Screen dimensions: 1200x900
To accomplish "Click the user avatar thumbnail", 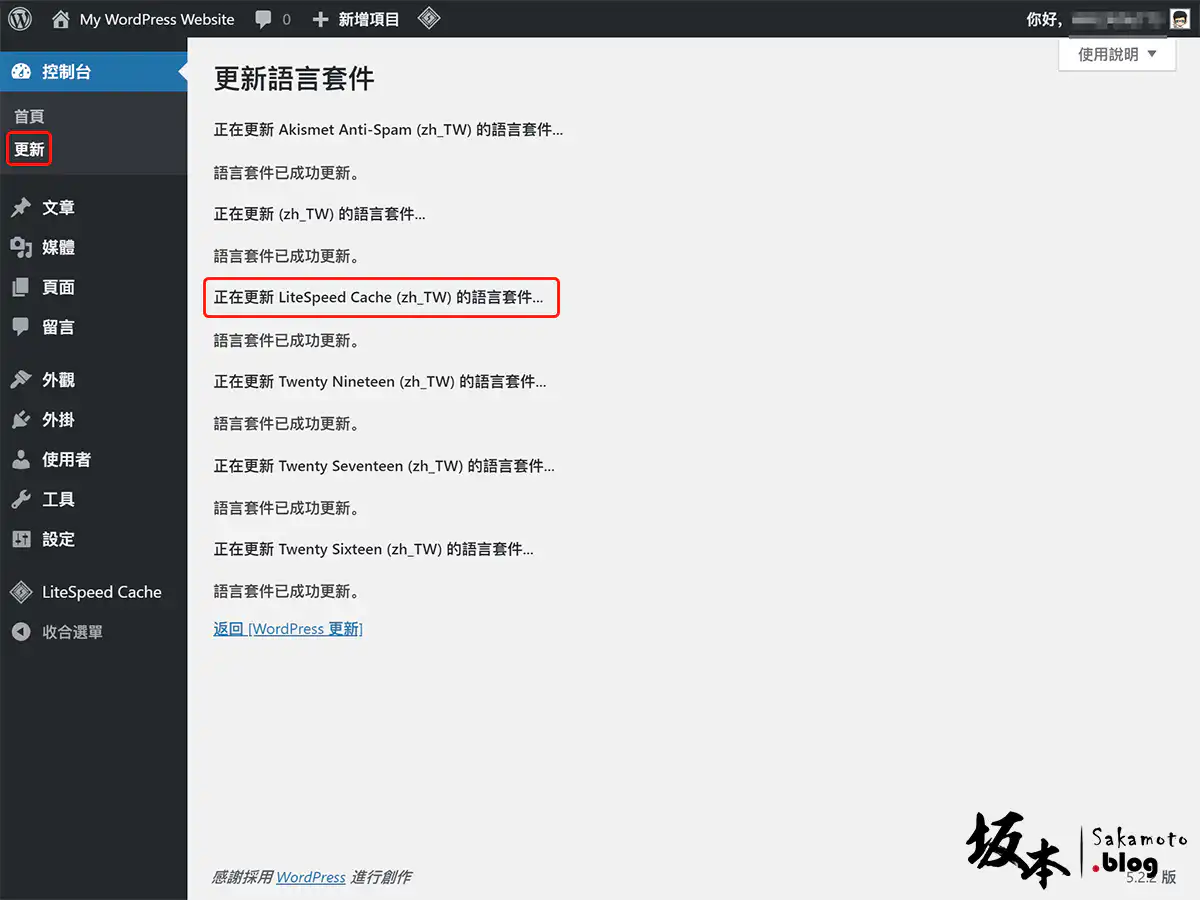I will (1180, 19).
